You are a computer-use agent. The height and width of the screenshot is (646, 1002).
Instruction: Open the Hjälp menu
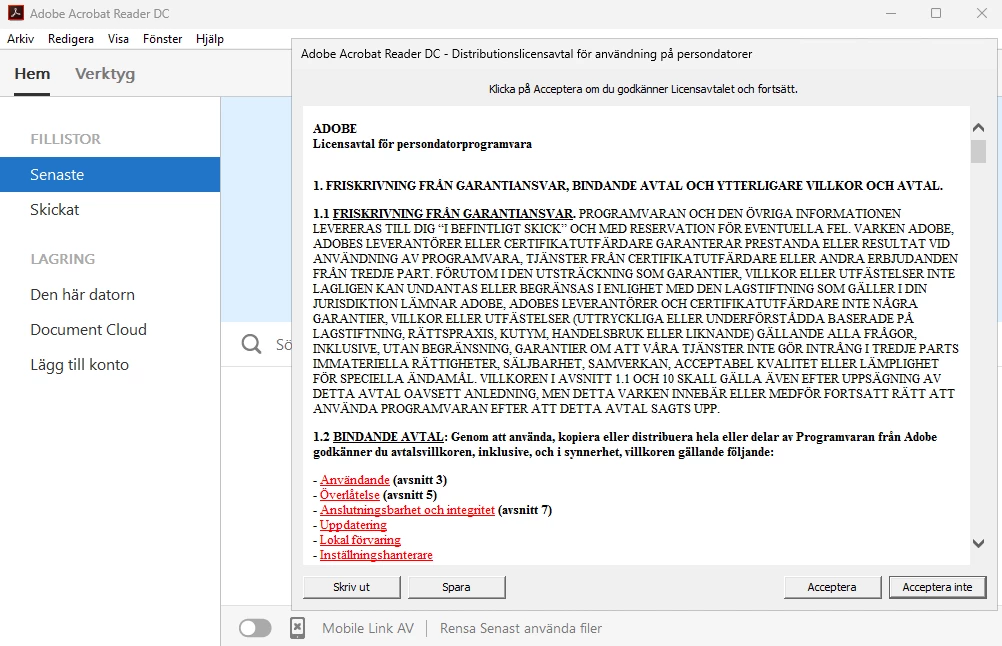(210, 39)
